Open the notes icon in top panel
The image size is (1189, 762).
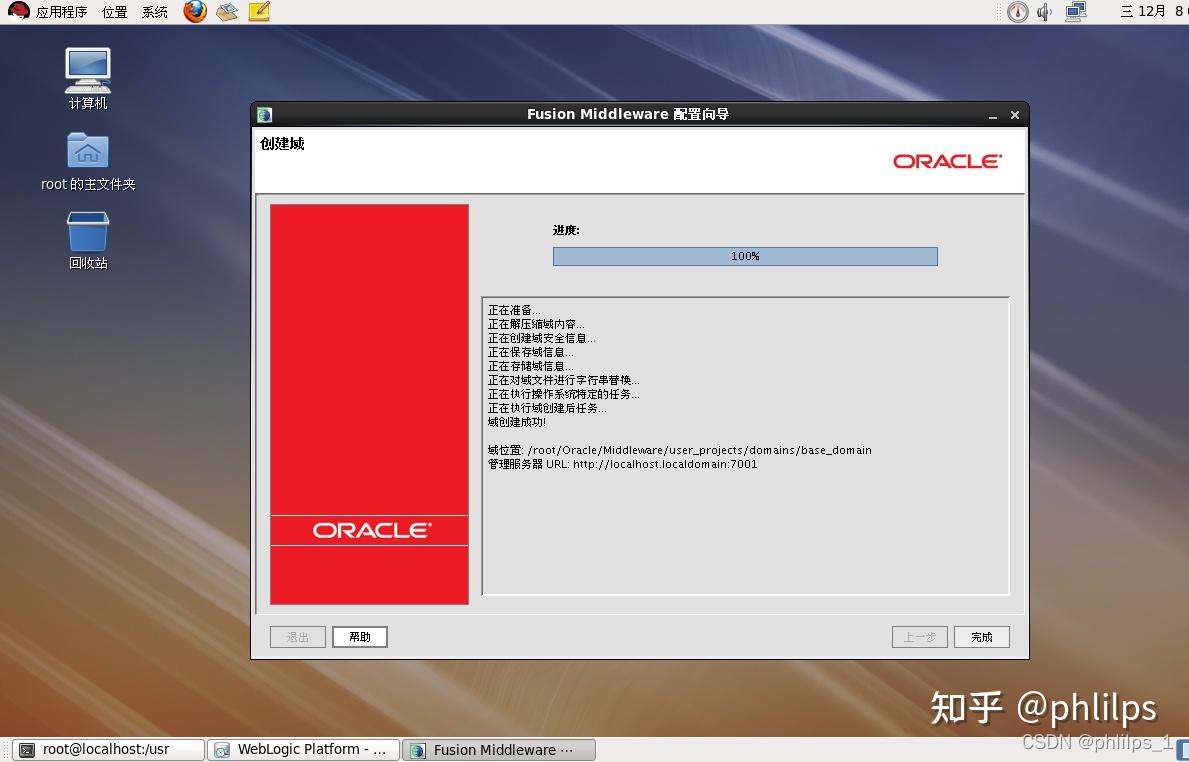tap(259, 12)
